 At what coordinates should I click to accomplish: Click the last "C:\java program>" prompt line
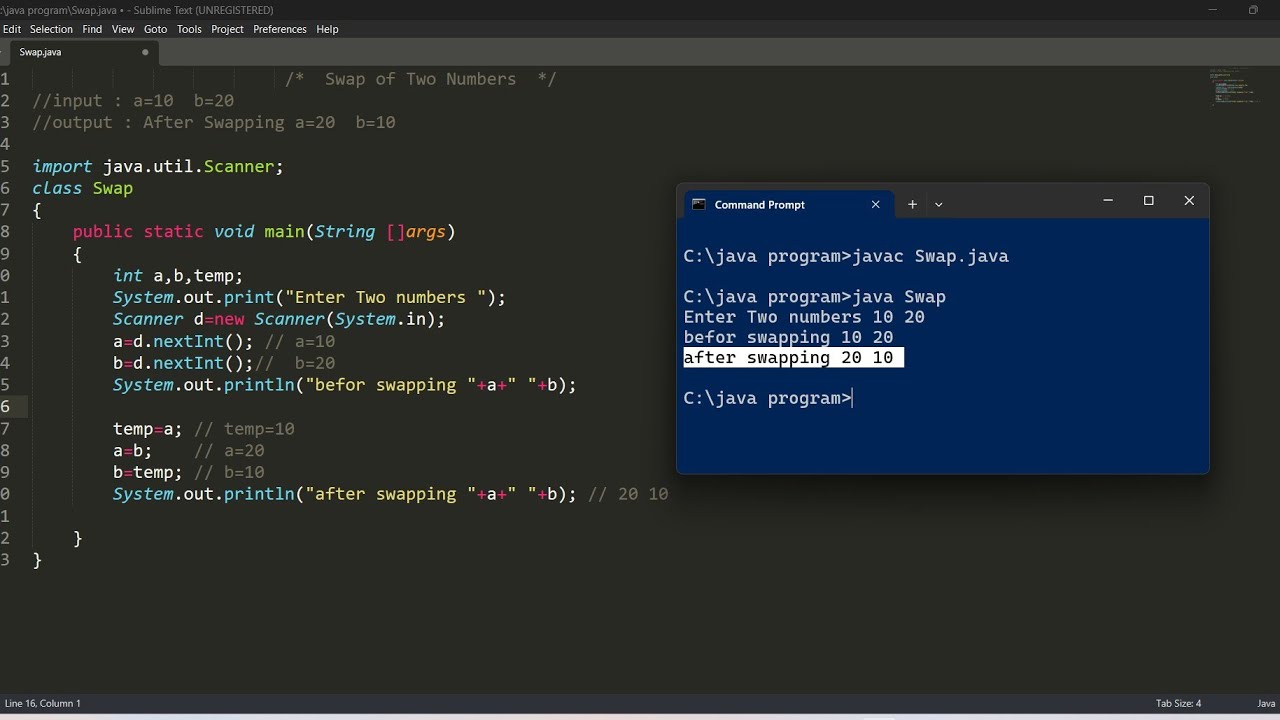coord(768,398)
